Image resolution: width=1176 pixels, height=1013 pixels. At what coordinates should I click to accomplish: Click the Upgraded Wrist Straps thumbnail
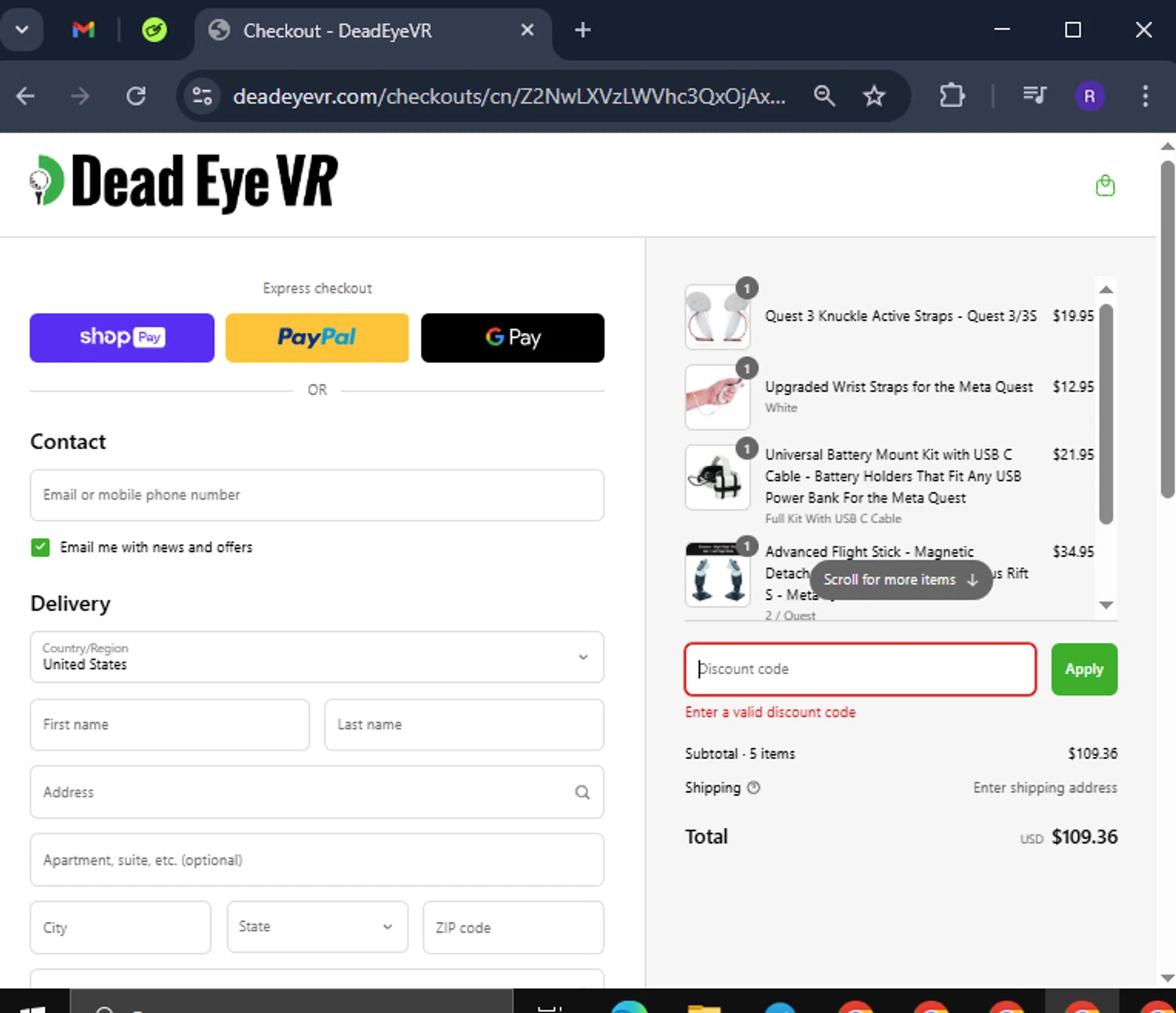717,397
